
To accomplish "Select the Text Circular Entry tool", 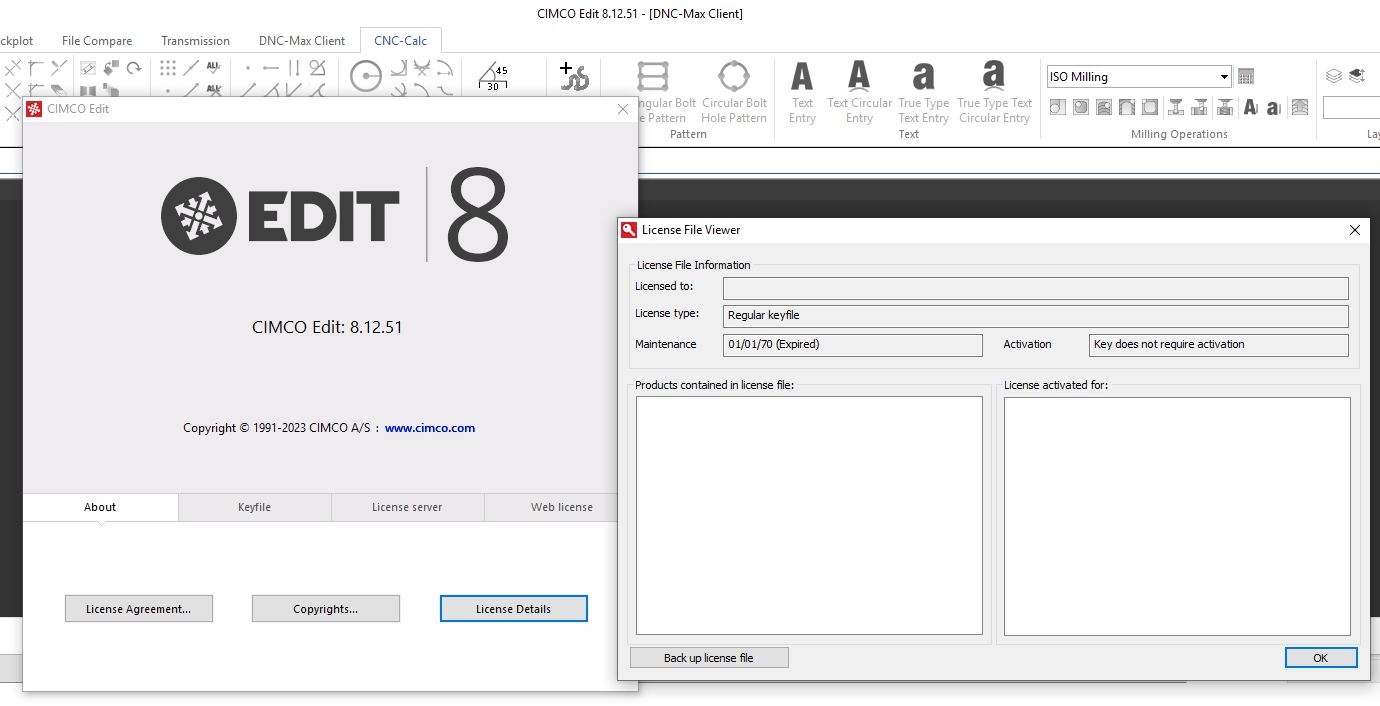I will (858, 90).
